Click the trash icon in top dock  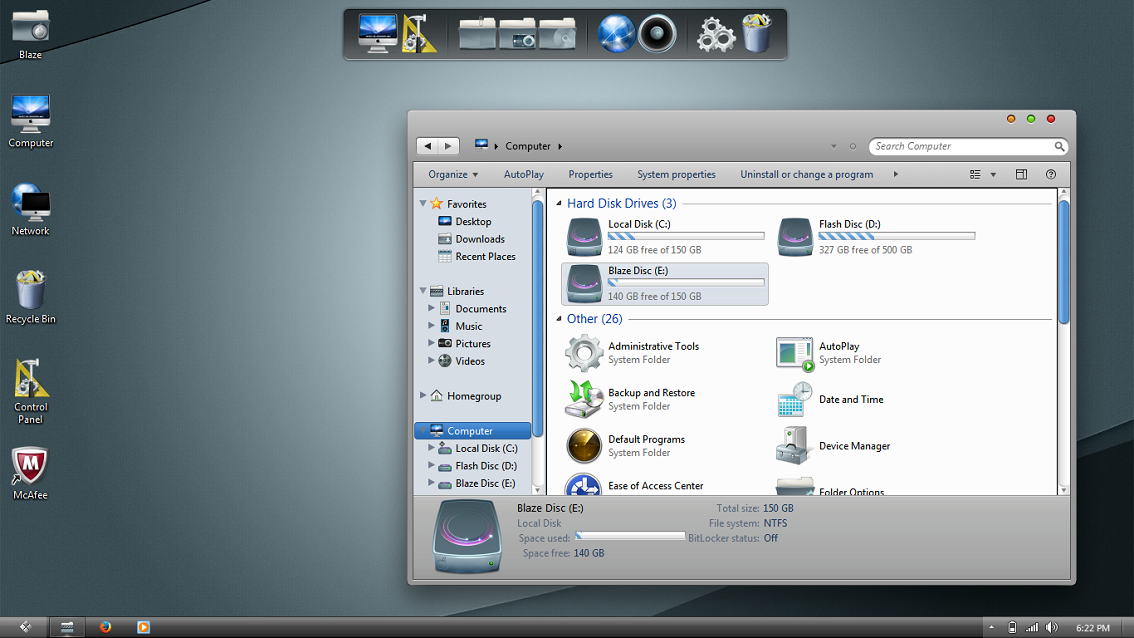(x=757, y=34)
